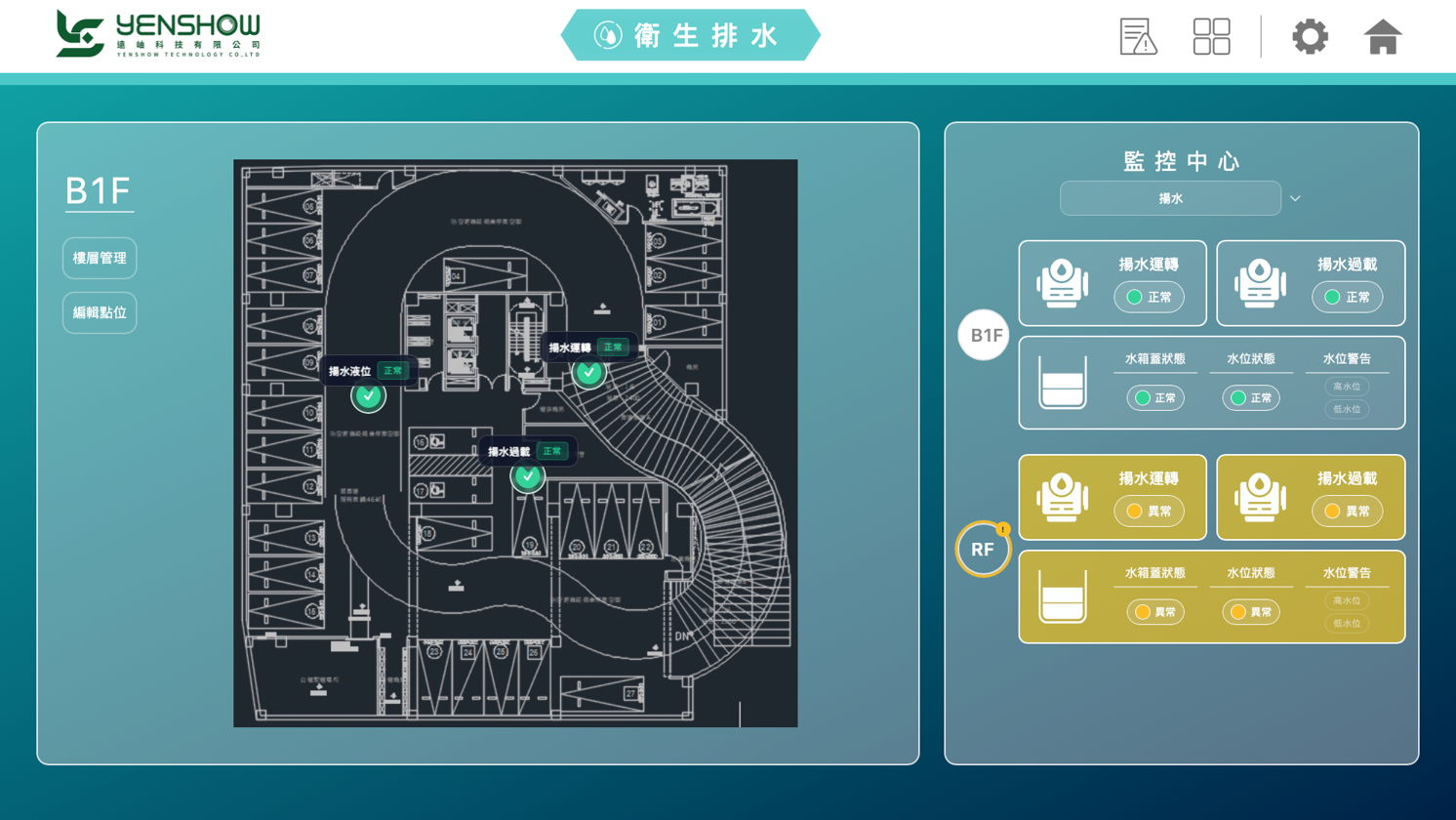Image resolution: width=1456 pixels, height=820 pixels.
Task: Click RF 揚水運轉 異常 status indicator
Action: point(1150,511)
